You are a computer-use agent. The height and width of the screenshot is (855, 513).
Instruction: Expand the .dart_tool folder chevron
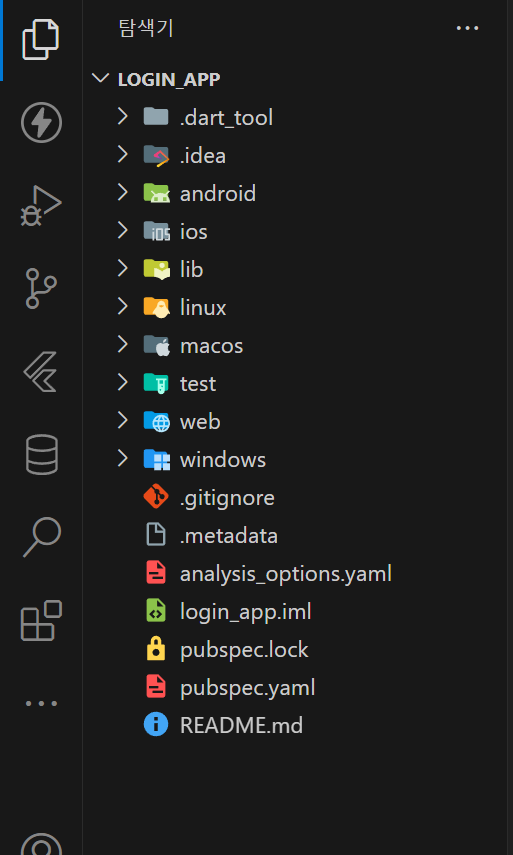(122, 117)
